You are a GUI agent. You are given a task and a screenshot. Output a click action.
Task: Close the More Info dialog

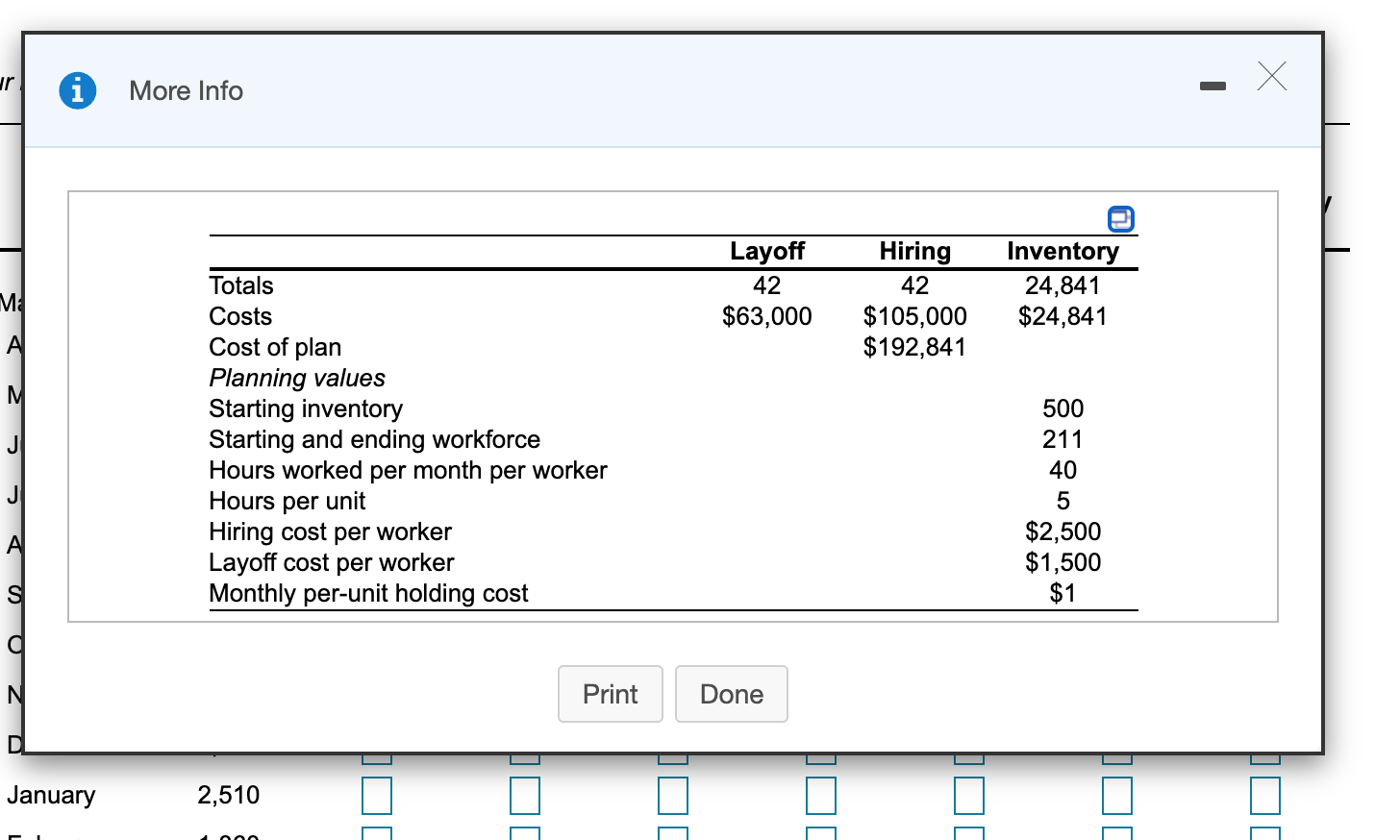[1271, 77]
